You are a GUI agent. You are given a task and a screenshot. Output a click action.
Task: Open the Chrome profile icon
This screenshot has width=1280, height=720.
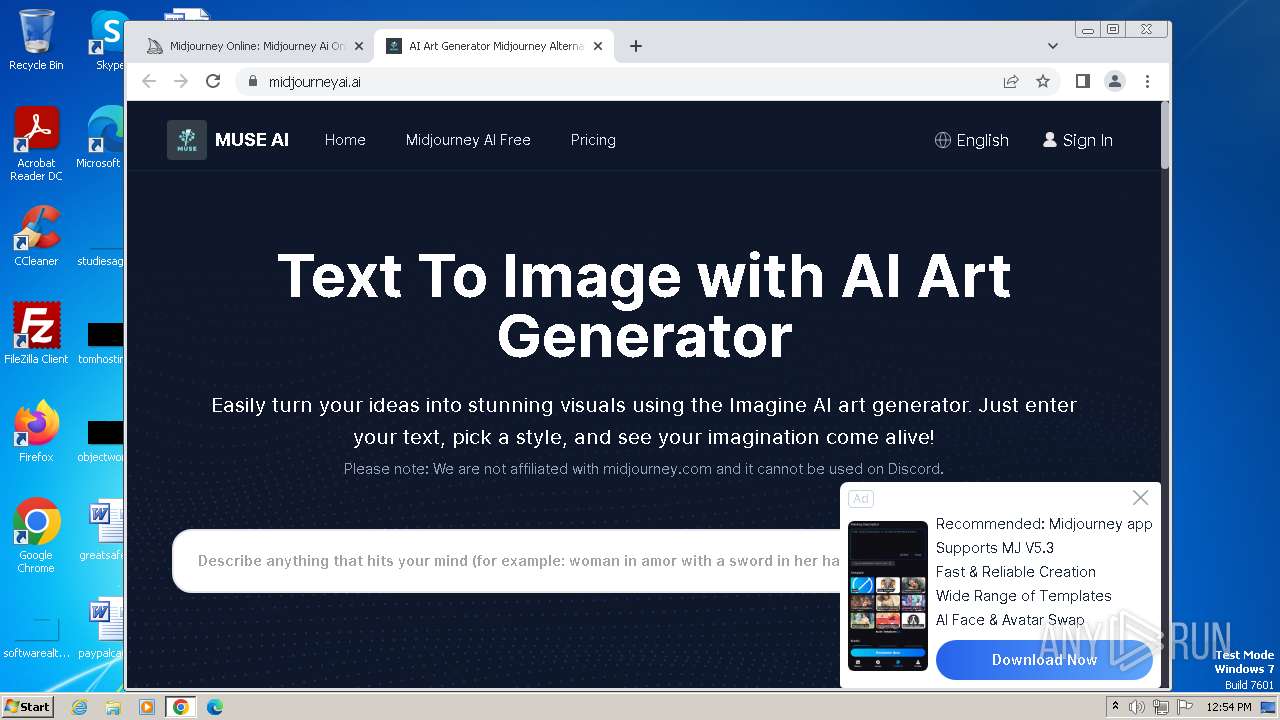pyautogui.click(x=1115, y=81)
